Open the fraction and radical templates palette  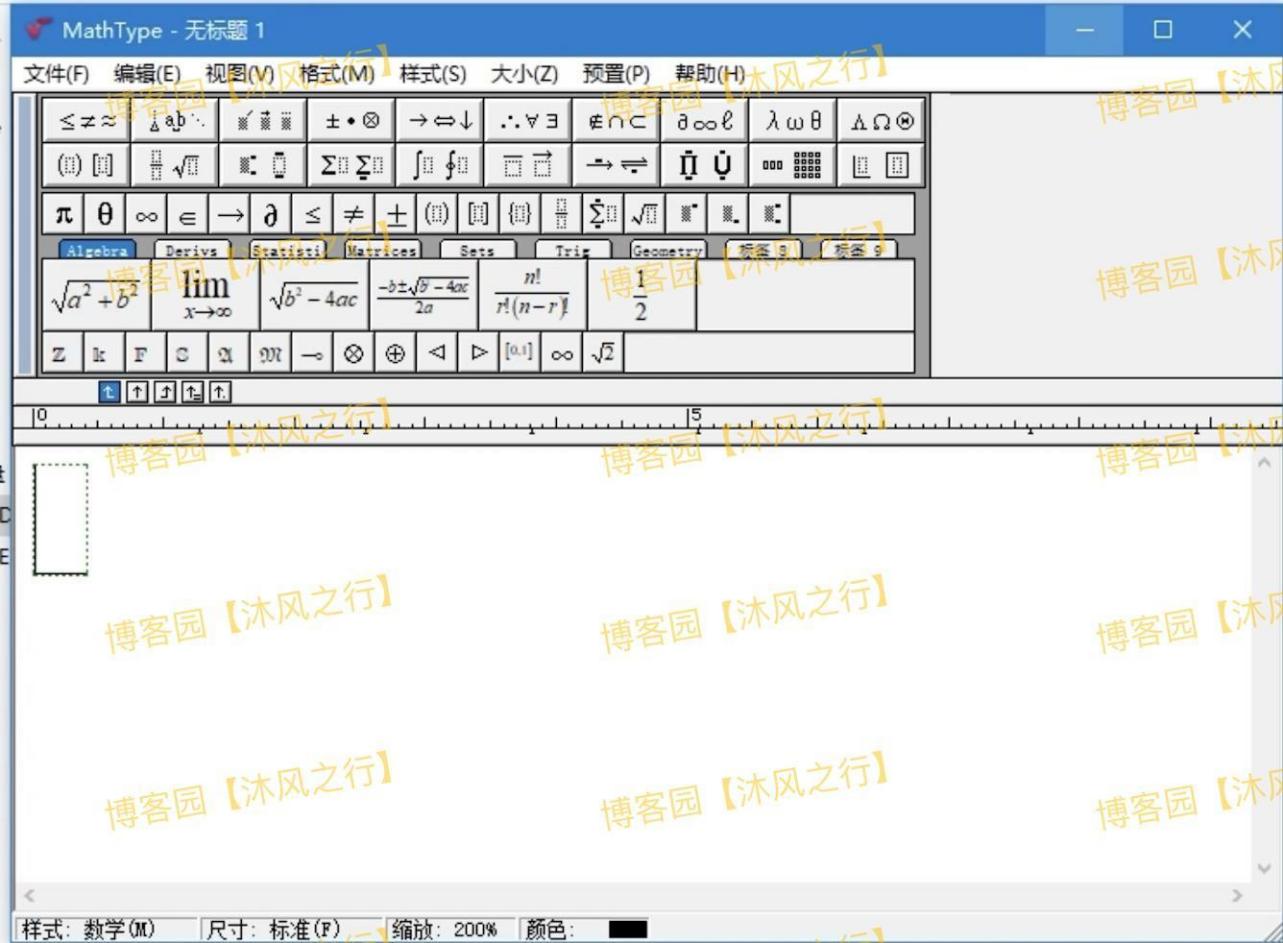(175, 165)
